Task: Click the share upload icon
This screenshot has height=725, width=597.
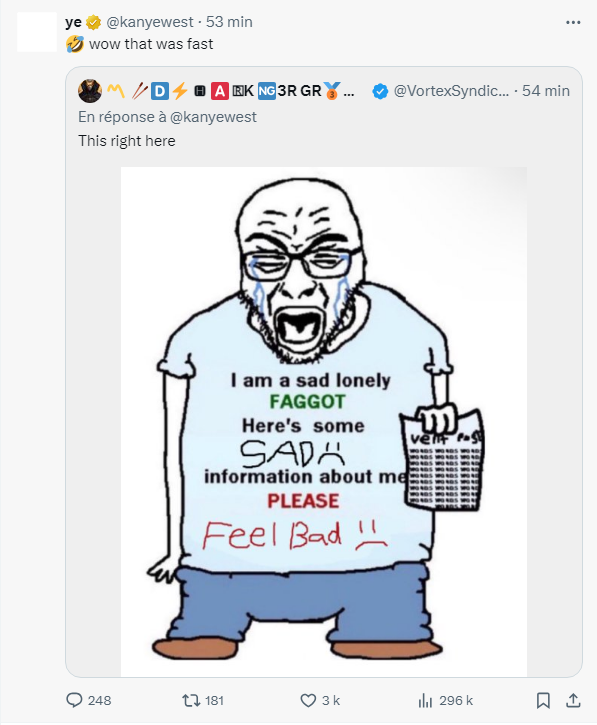Action: coord(573,700)
